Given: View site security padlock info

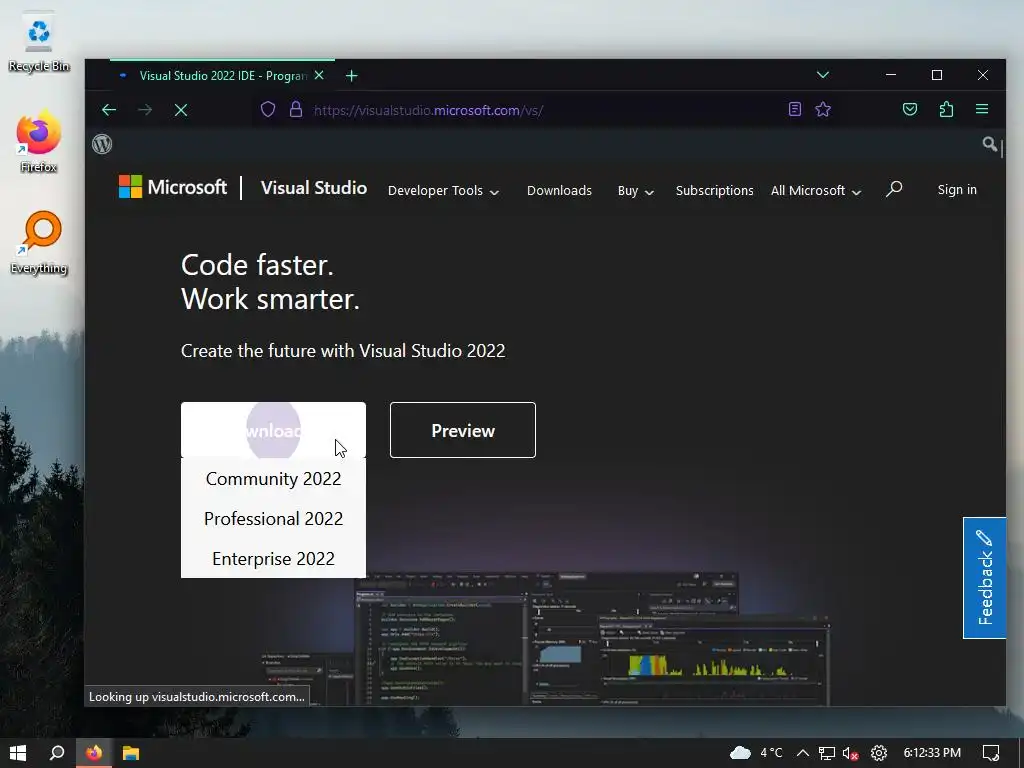Looking at the screenshot, I should click(x=296, y=109).
